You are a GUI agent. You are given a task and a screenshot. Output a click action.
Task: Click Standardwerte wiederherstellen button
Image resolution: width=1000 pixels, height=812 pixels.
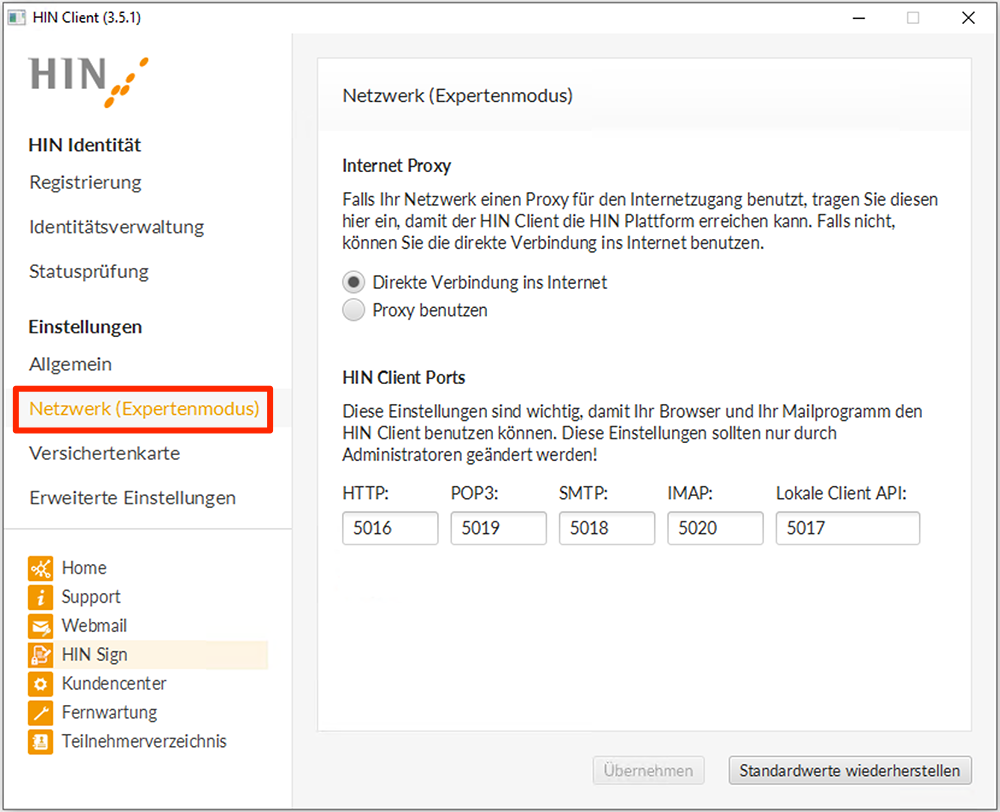[850, 771]
